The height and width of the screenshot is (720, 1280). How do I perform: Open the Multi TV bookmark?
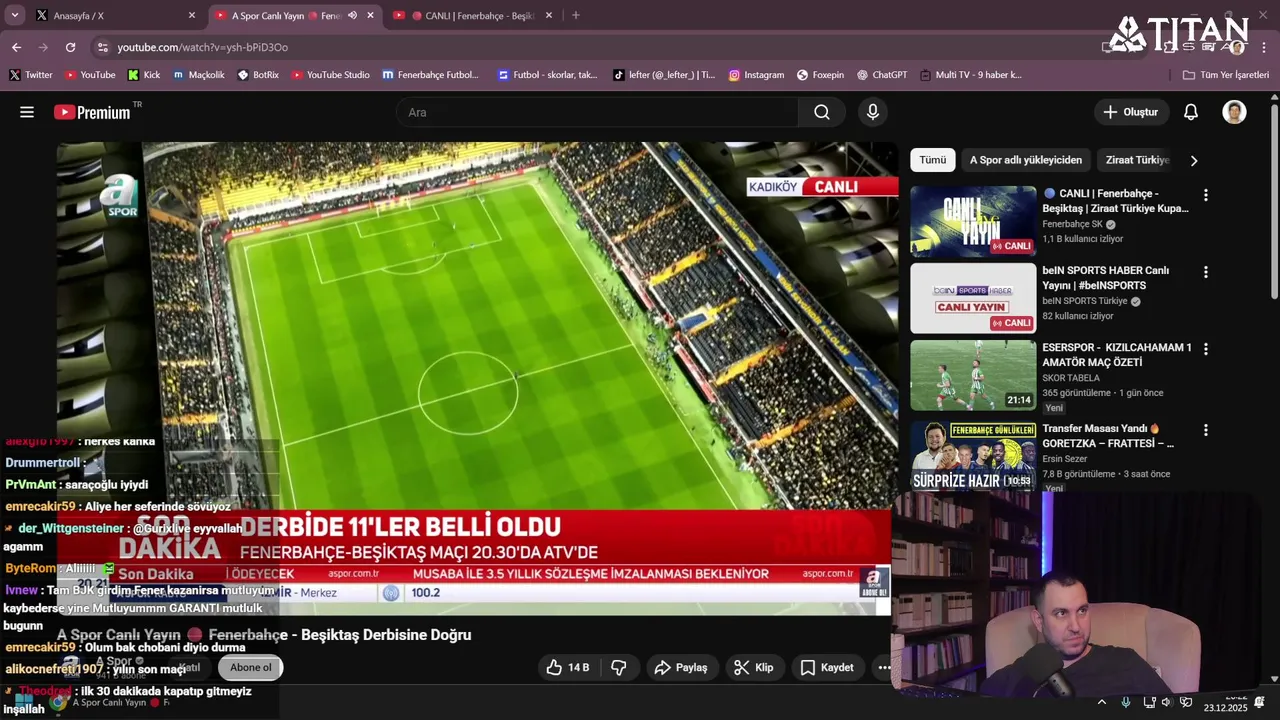click(970, 75)
